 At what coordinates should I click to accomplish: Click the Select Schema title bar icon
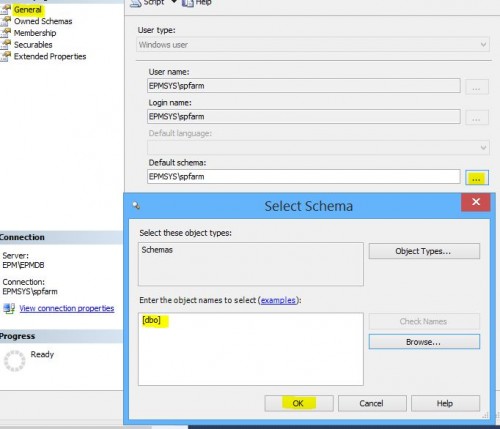tap(136, 205)
